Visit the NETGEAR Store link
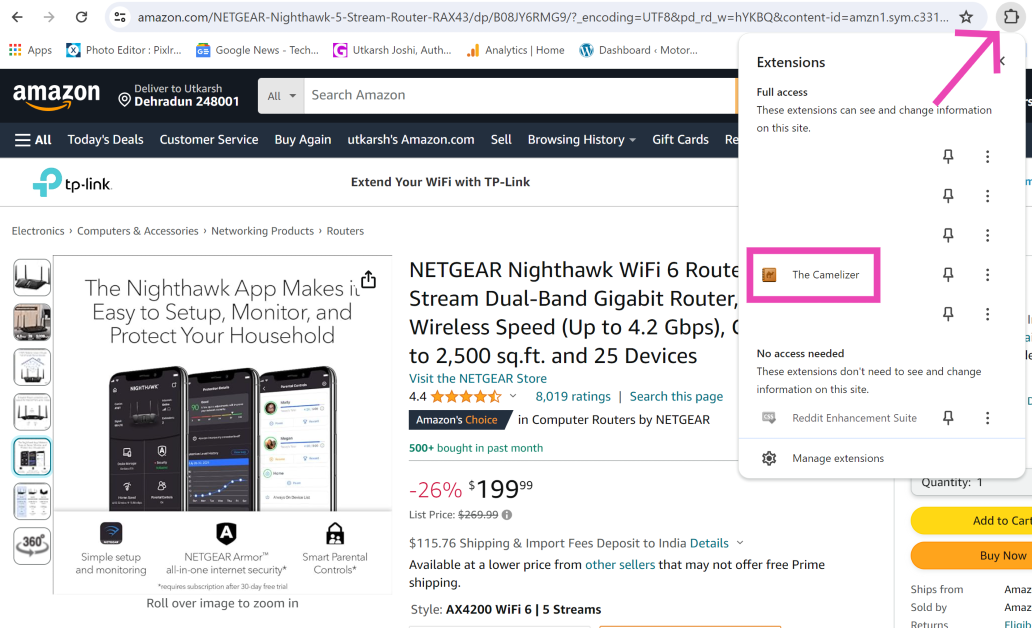1032x628 pixels. coord(478,378)
